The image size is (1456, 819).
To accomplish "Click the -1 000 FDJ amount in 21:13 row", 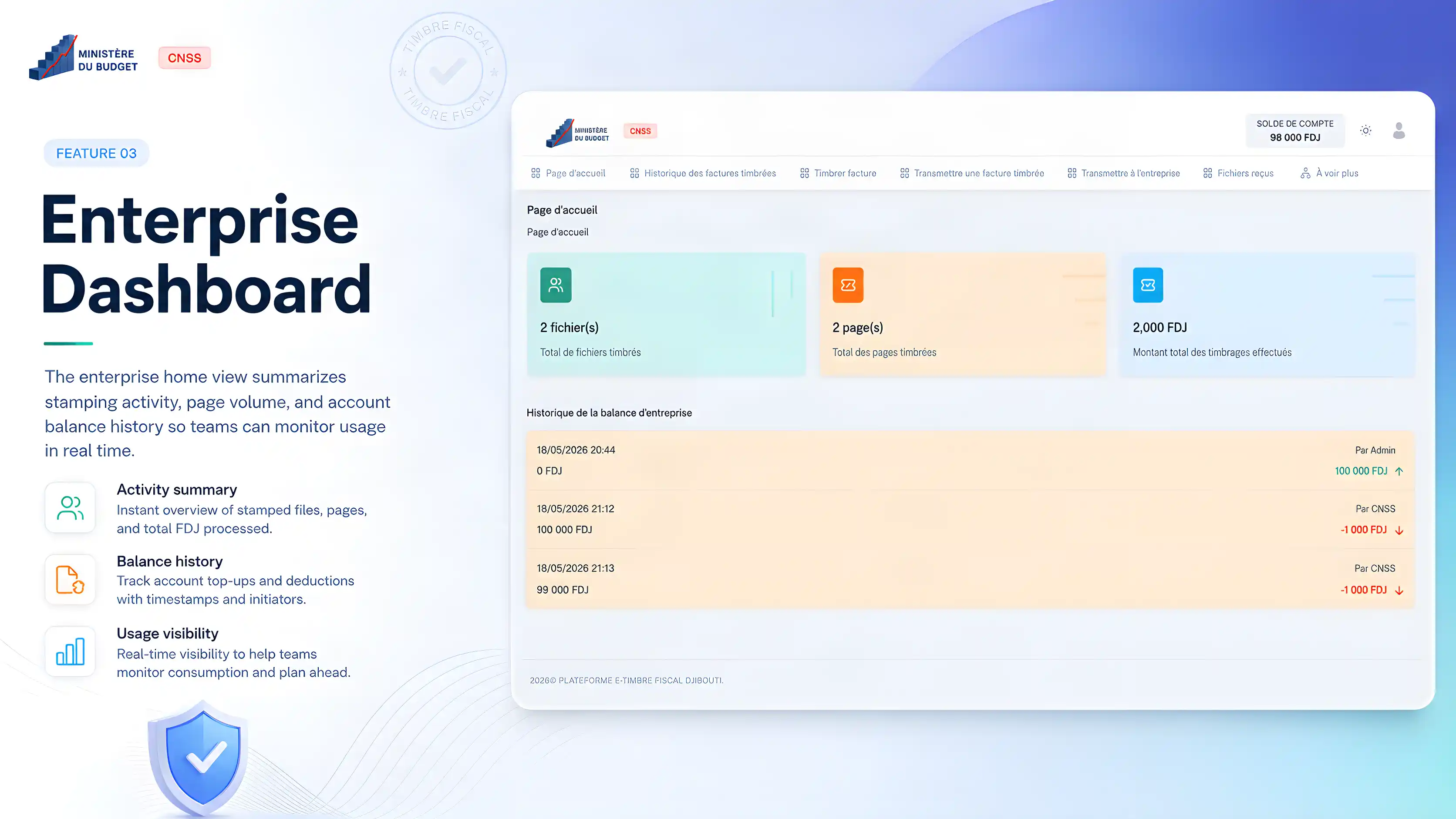I will 1363,590.
